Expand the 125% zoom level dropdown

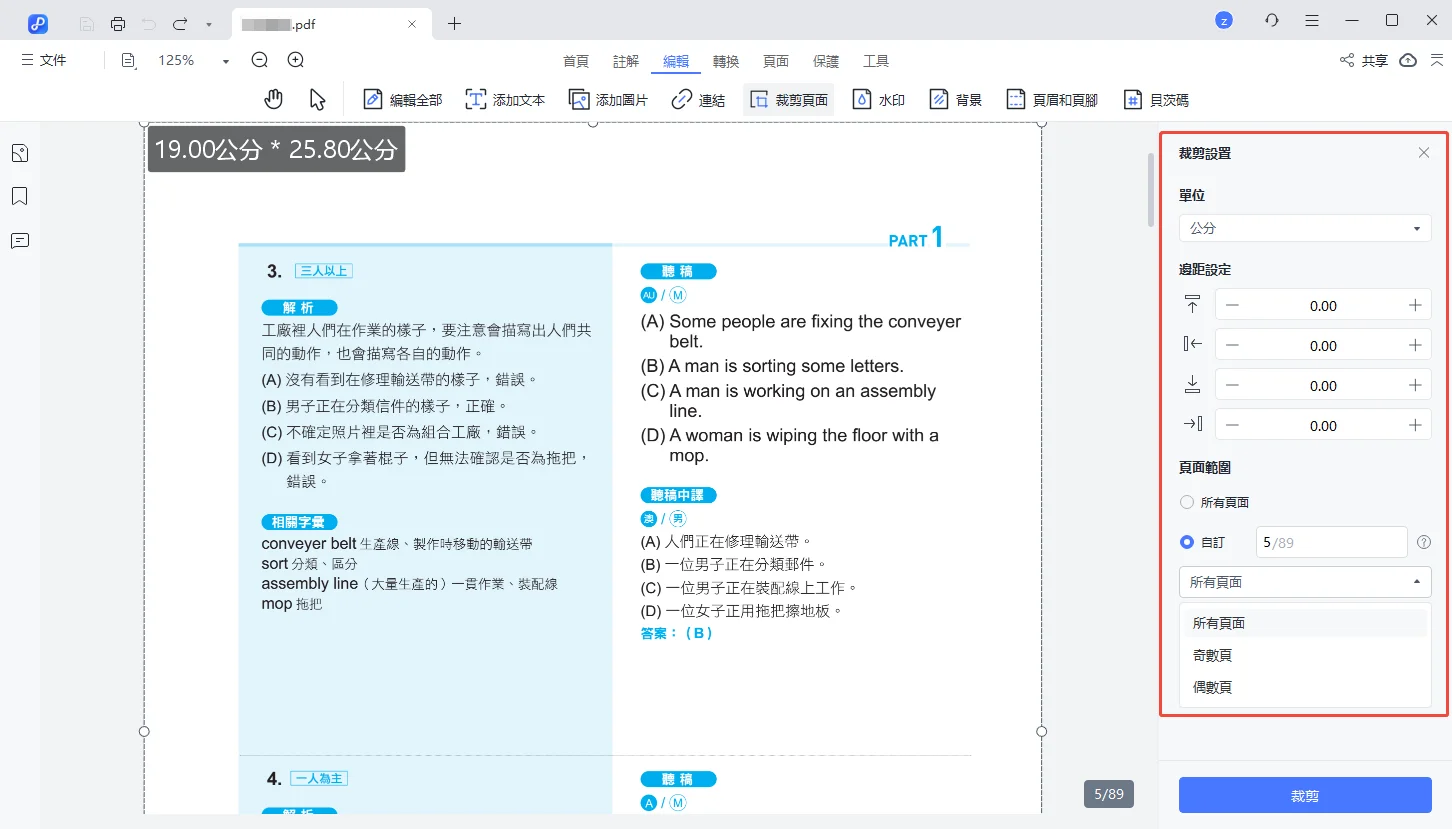click(225, 61)
